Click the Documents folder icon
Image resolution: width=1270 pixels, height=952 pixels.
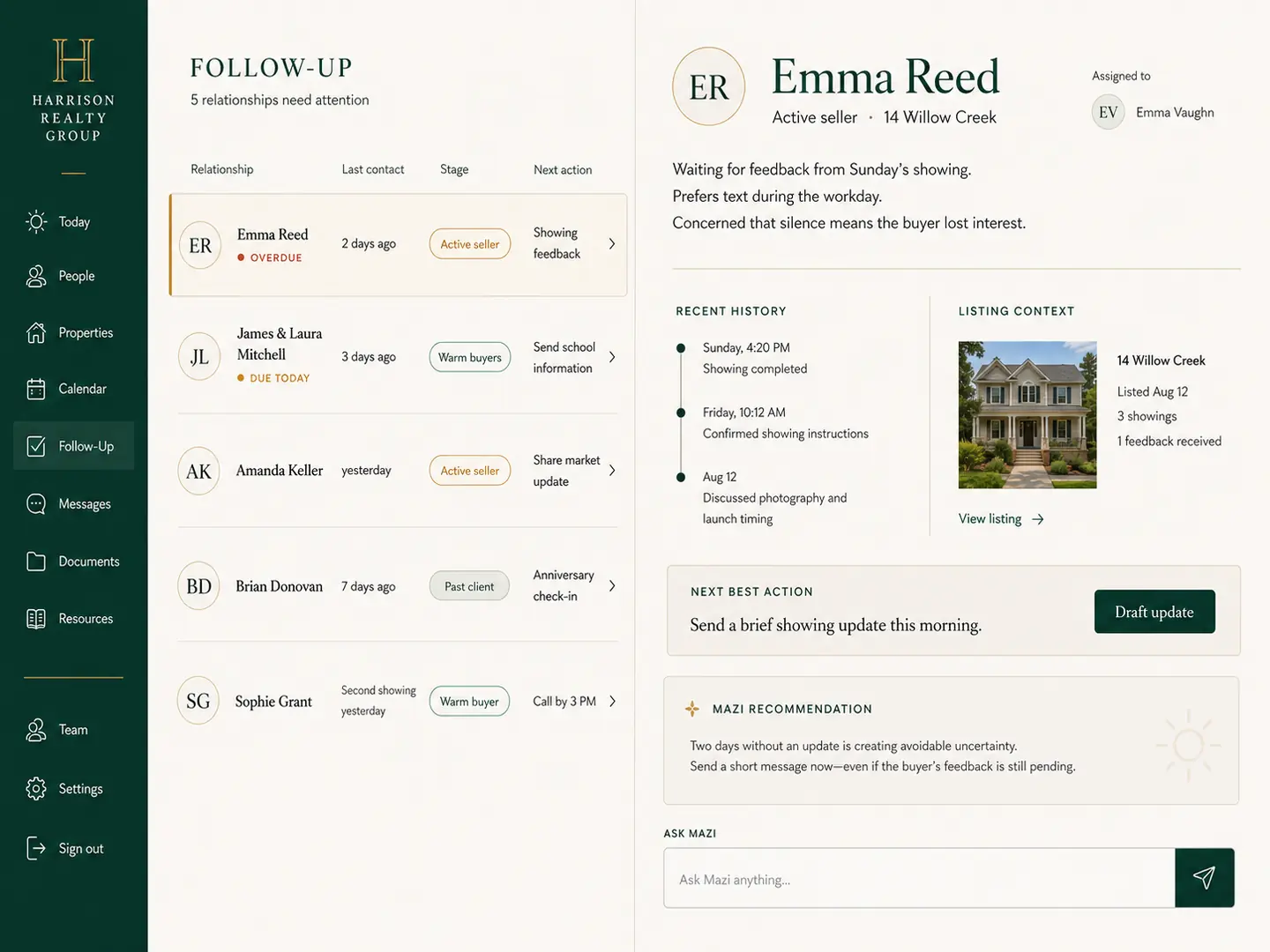[x=36, y=562]
